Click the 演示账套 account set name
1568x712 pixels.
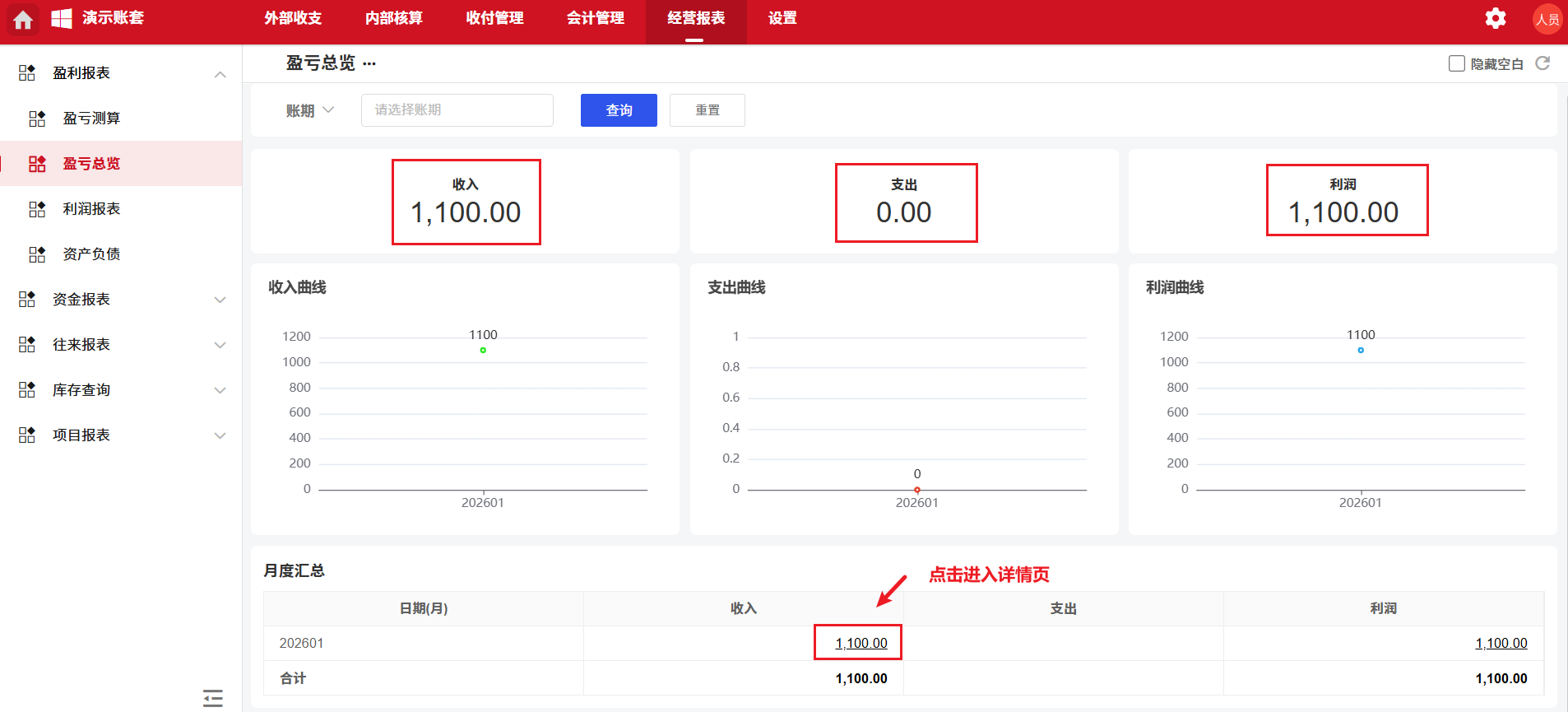(114, 18)
